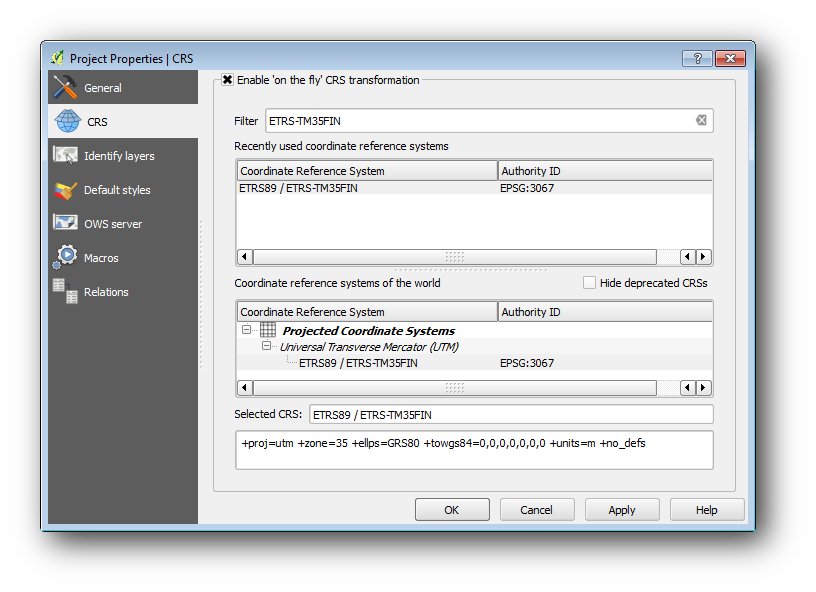Enable Hide deprecated CRSs checkbox
This screenshot has width=816, height=592.
(x=590, y=283)
